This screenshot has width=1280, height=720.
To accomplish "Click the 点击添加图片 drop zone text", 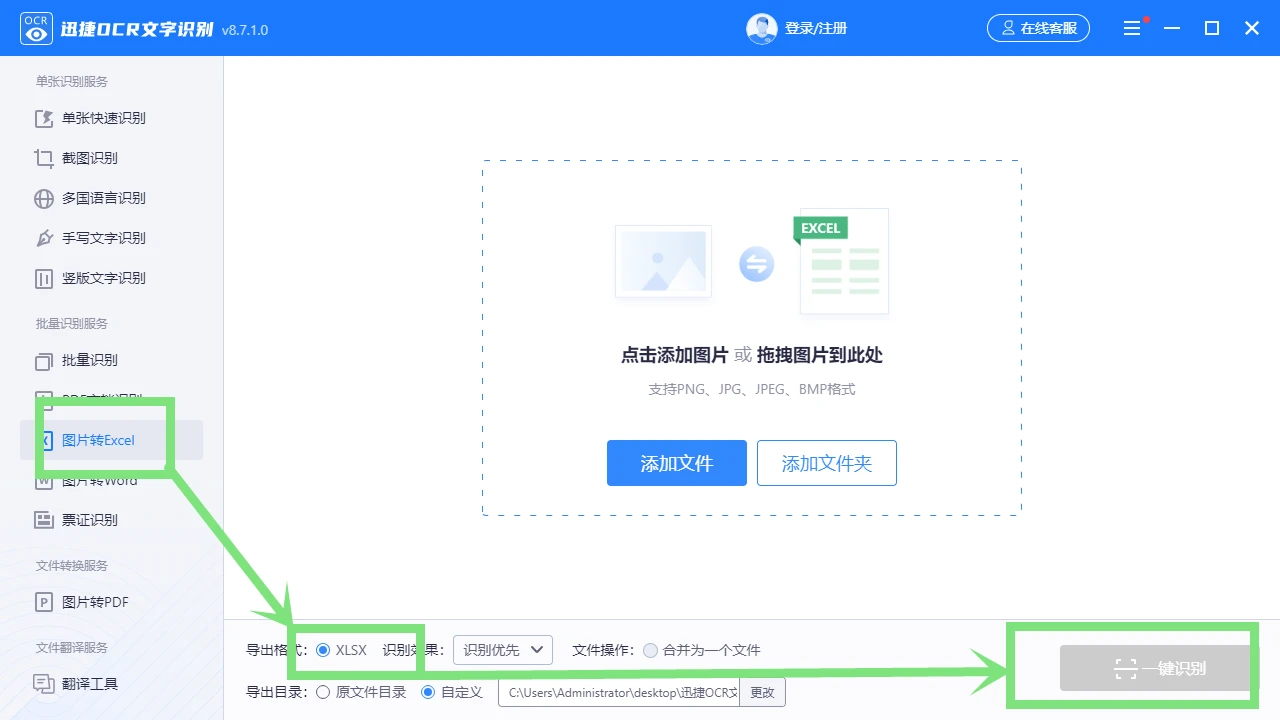I will 674,355.
